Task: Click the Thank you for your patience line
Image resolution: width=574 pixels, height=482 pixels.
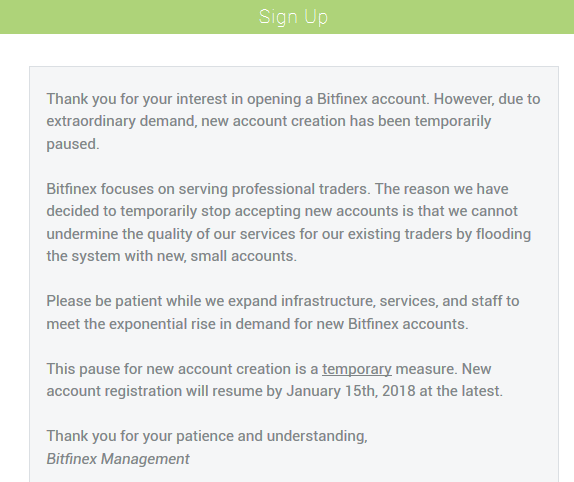Action: (207, 436)
